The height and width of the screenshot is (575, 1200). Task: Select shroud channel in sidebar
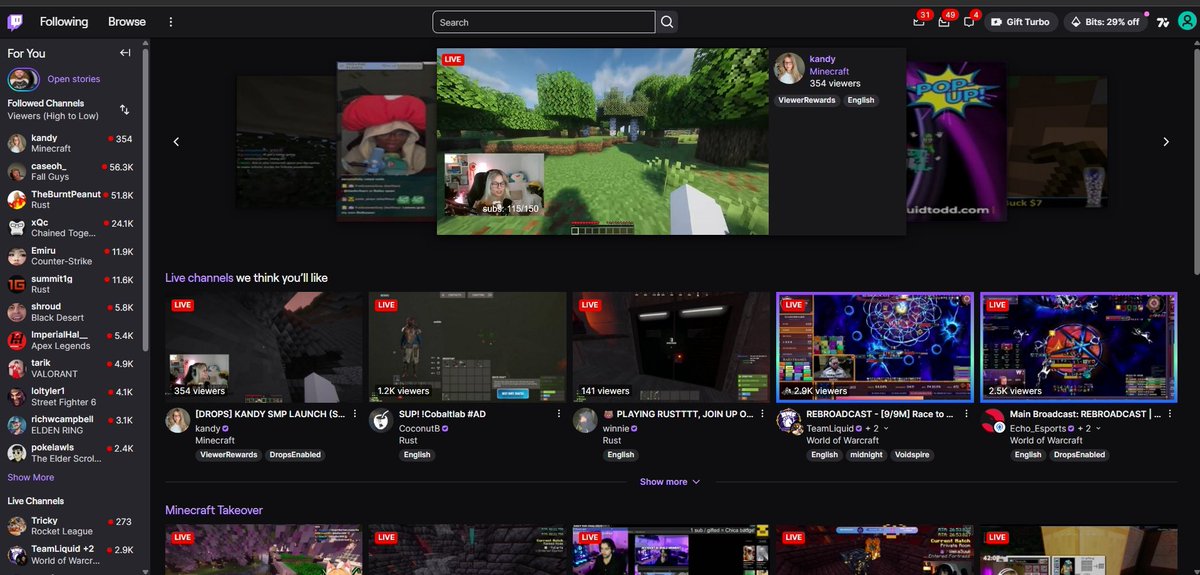[72, 312]
